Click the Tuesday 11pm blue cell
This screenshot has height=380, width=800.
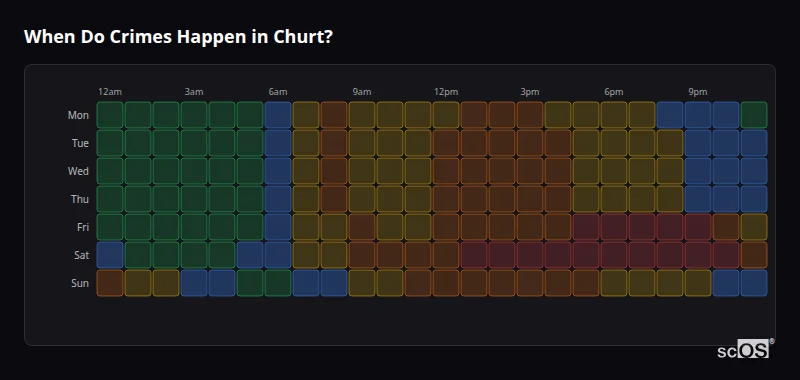(754, 143)
